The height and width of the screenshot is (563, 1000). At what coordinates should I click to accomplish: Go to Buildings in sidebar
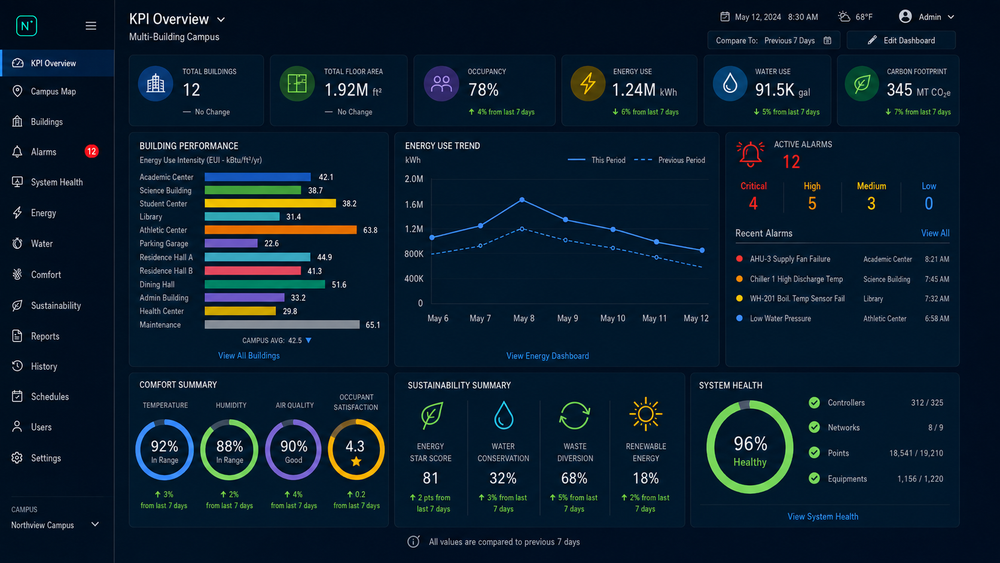tap(57, 121)
